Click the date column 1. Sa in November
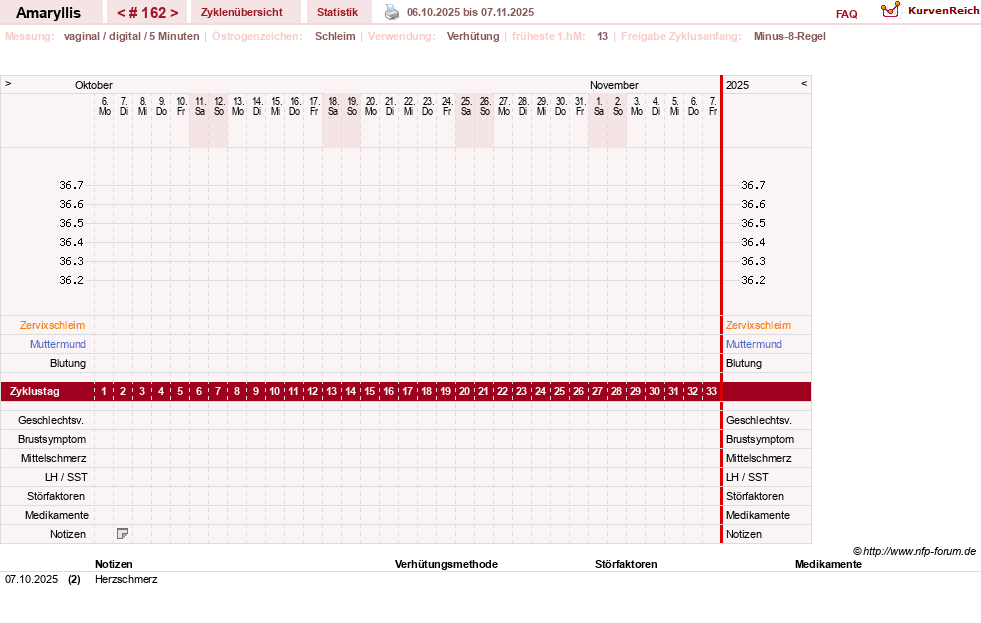Screen dimensions: 981x623 599,106
